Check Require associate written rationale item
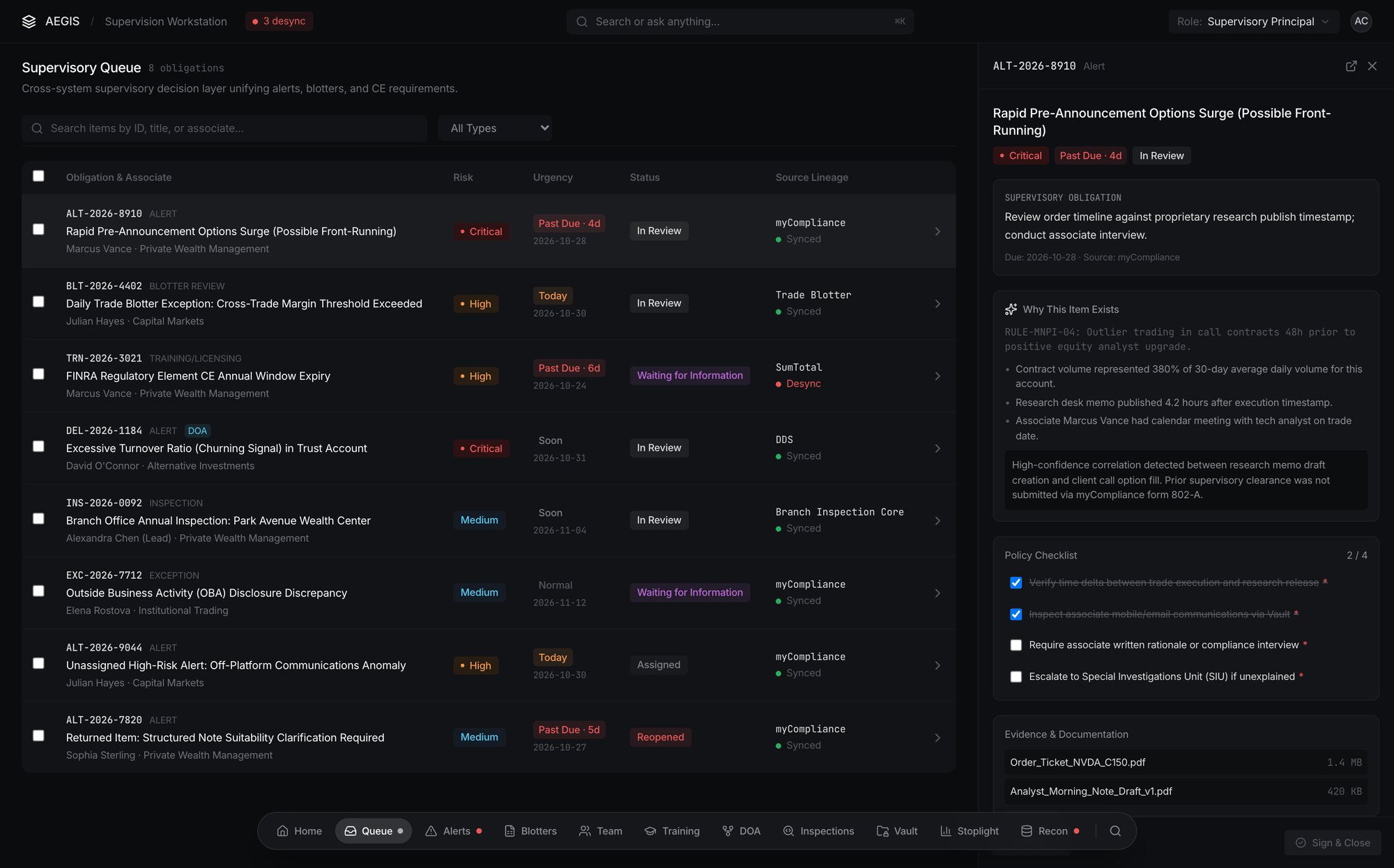The width and height of the screenshot is (1394, 868). click(1016, 646)
